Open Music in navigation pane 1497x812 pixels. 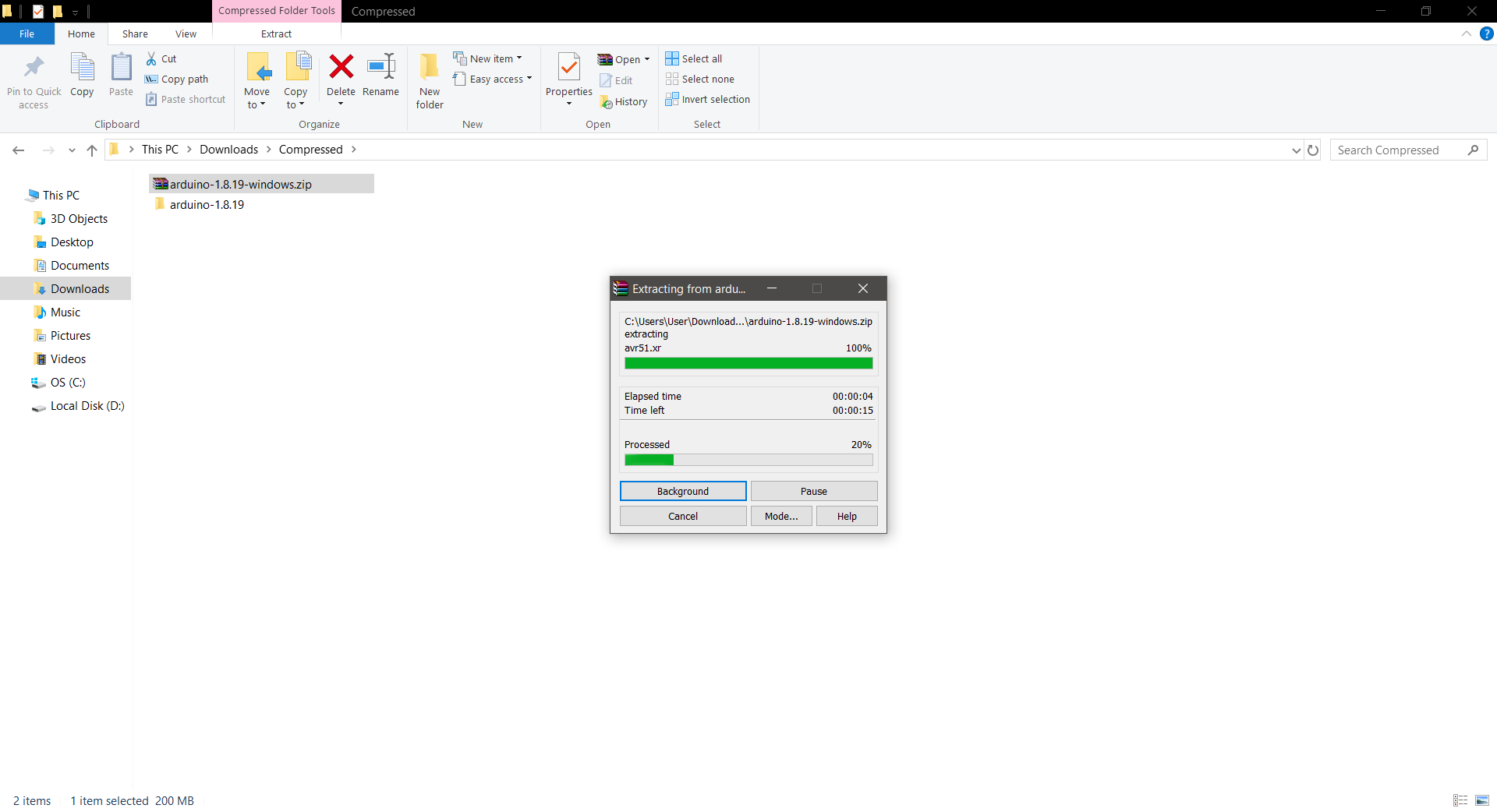click(x=65, y=312)
